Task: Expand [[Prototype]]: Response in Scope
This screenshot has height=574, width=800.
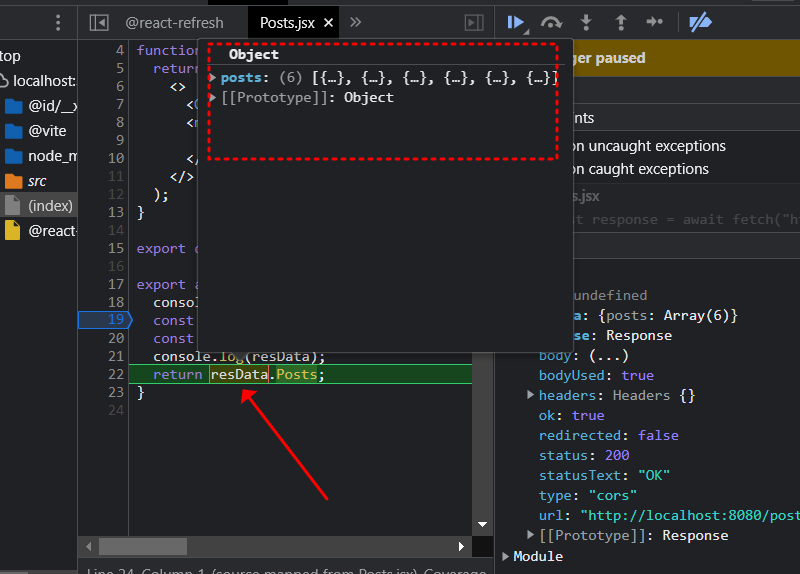Action: pyautogui.click(x=530, y=534)
